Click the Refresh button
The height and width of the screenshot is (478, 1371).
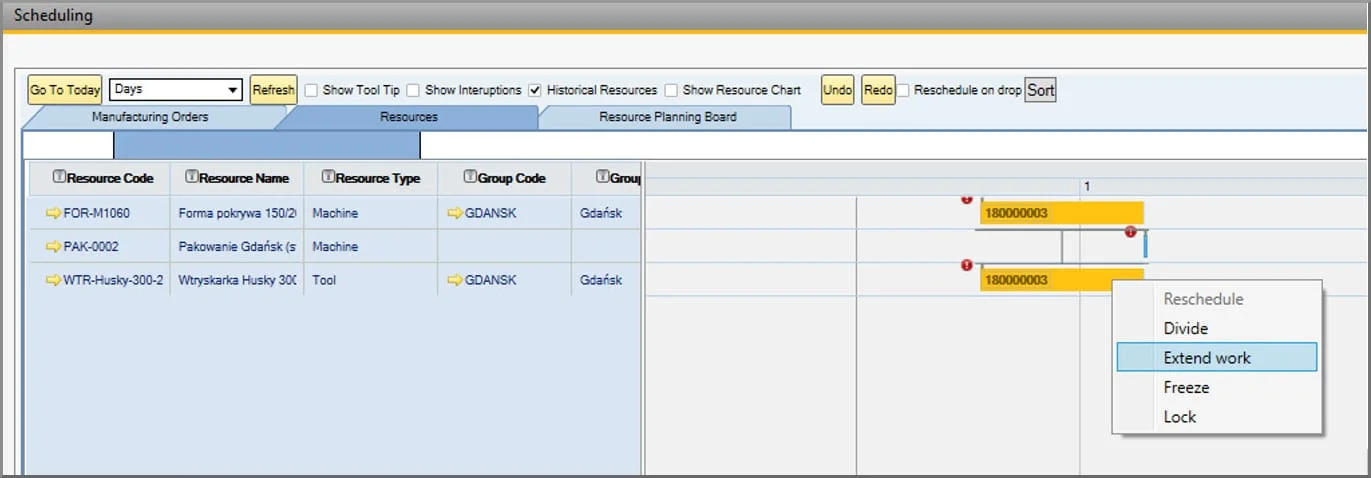[273, 90]
